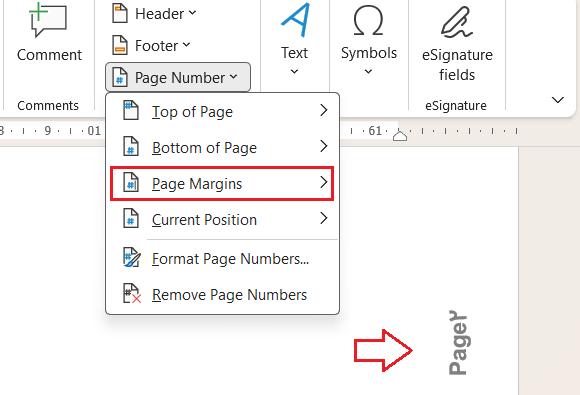Open Format Page Numbers dialog

click(222, 258)
